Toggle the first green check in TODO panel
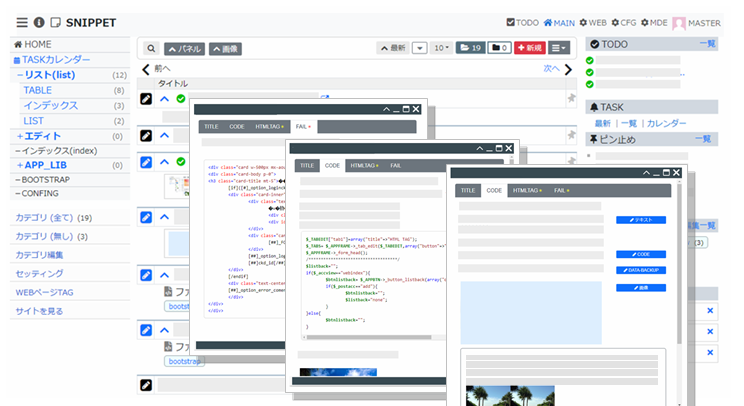The width and height of the screenshot is (744, 406). pyautogui.click(x=591, y=60)
